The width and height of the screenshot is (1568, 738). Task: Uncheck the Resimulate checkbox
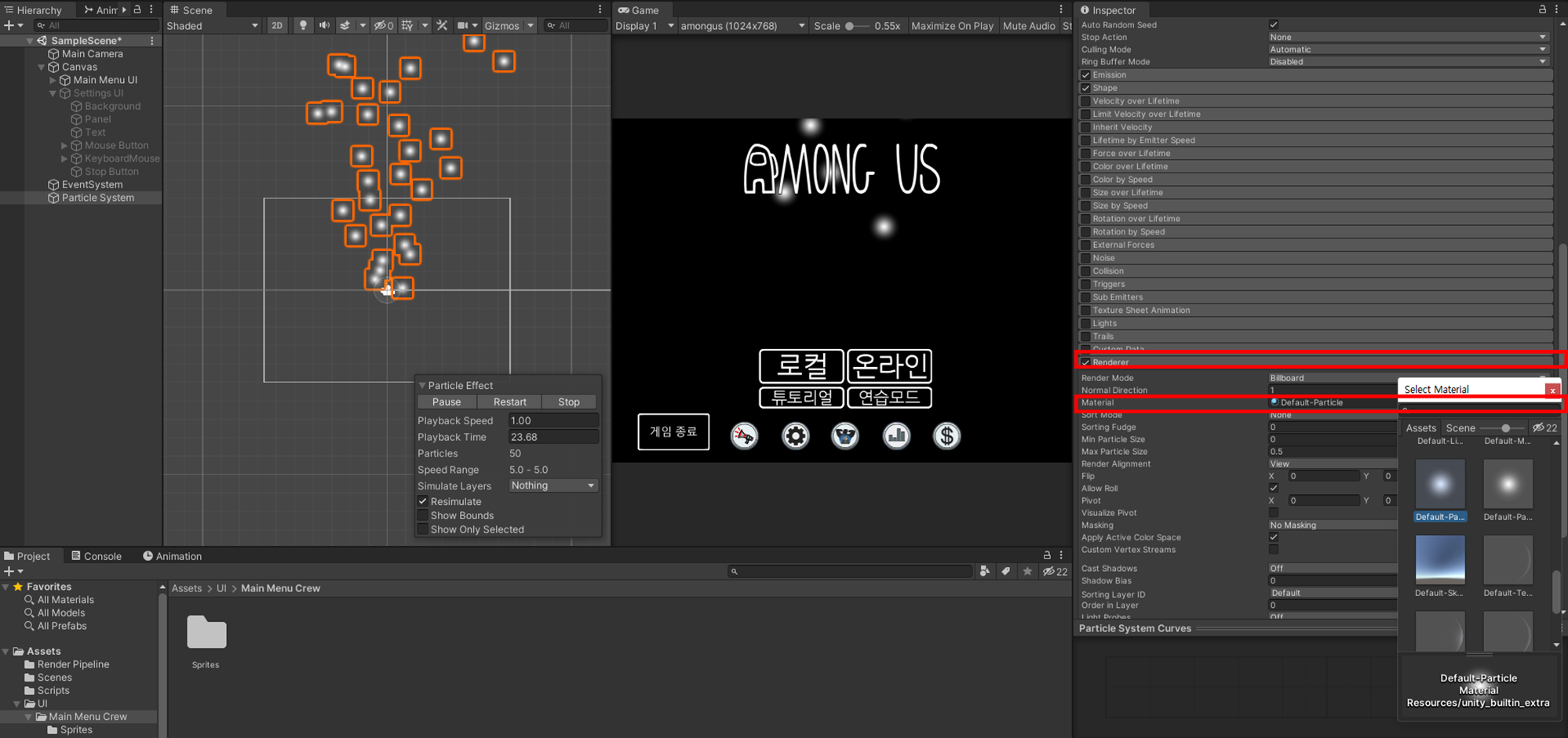coord(423,501)
